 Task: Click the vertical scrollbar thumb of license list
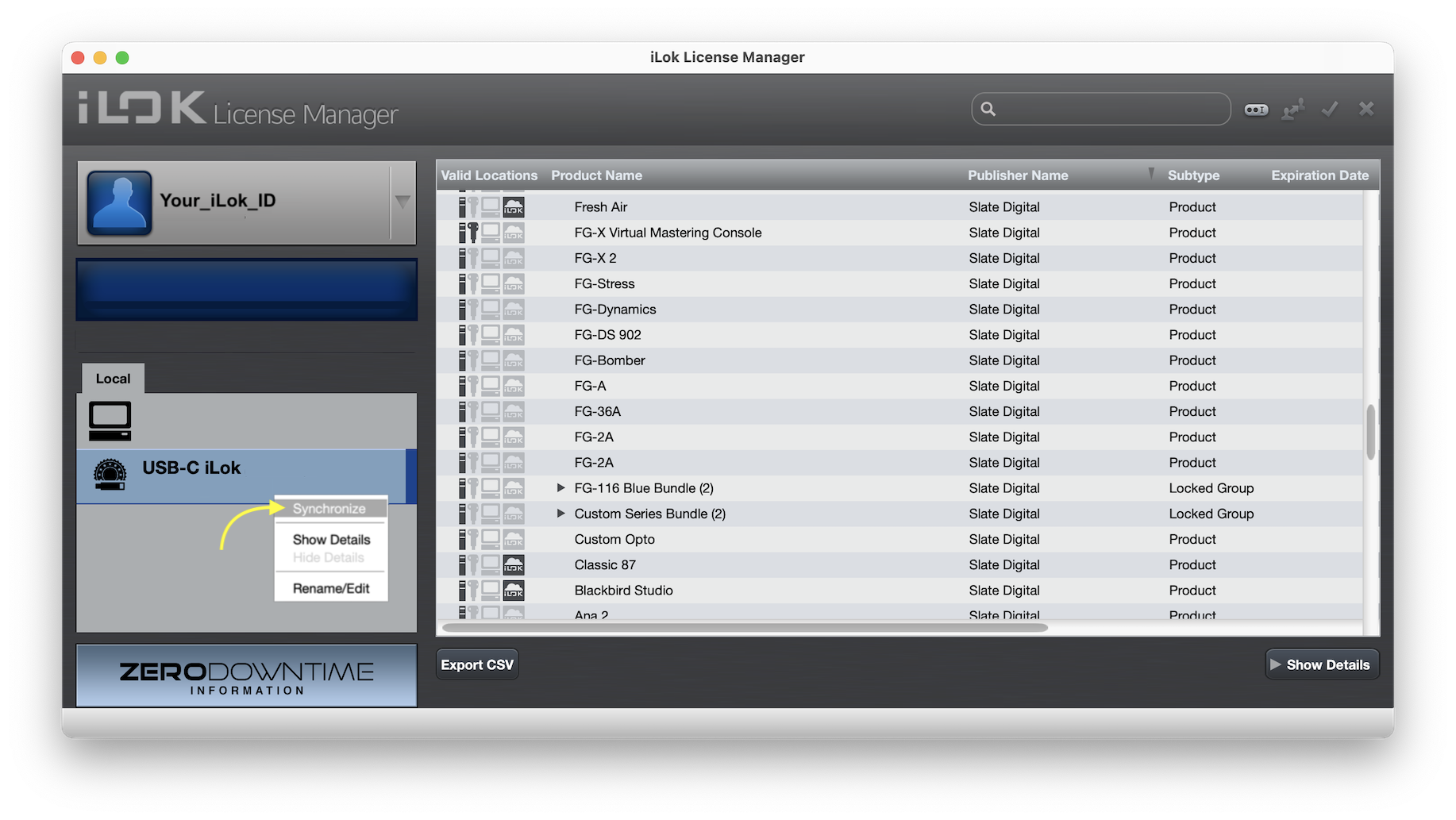click(x=1370, y=432)
